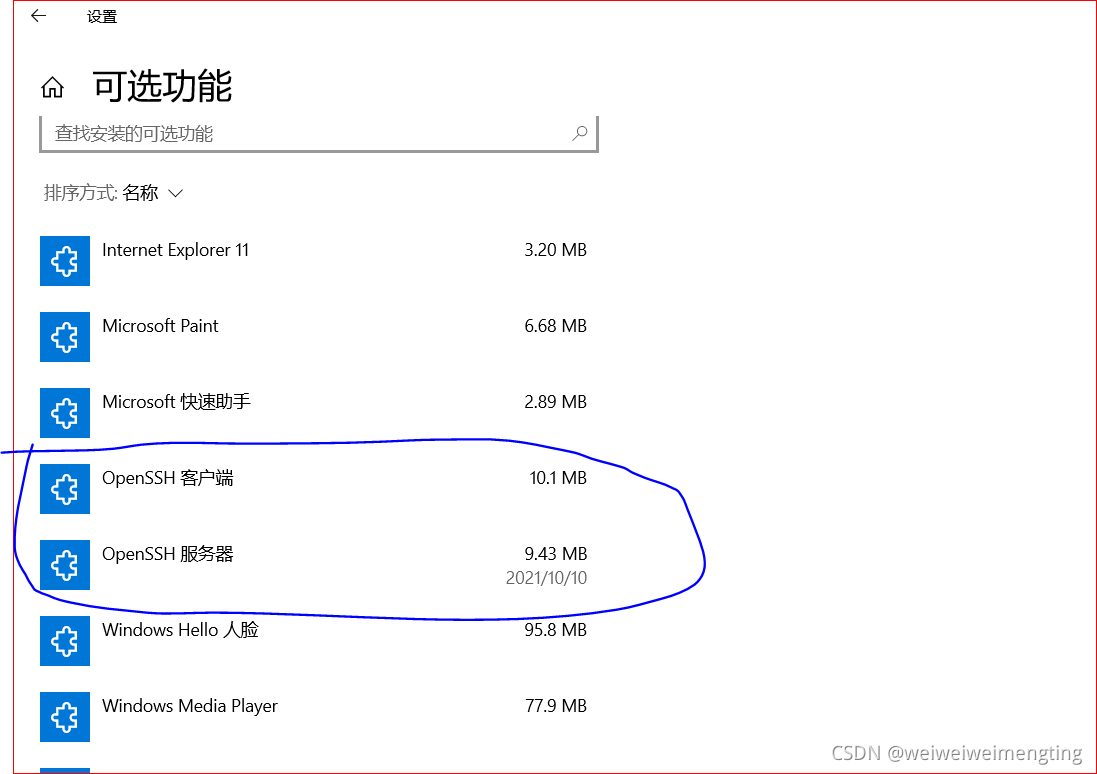The width and height of the screenshot is (1097, 774).
Task: Select Microsoft Paint entry
Action: (x=313, y=337)
